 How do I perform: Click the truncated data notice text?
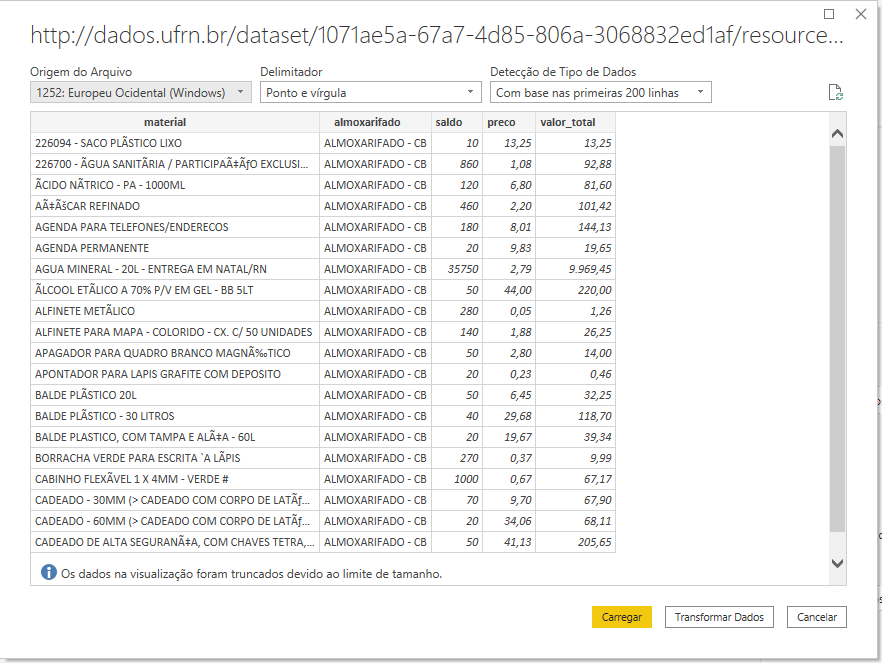[x=251, y=574]
